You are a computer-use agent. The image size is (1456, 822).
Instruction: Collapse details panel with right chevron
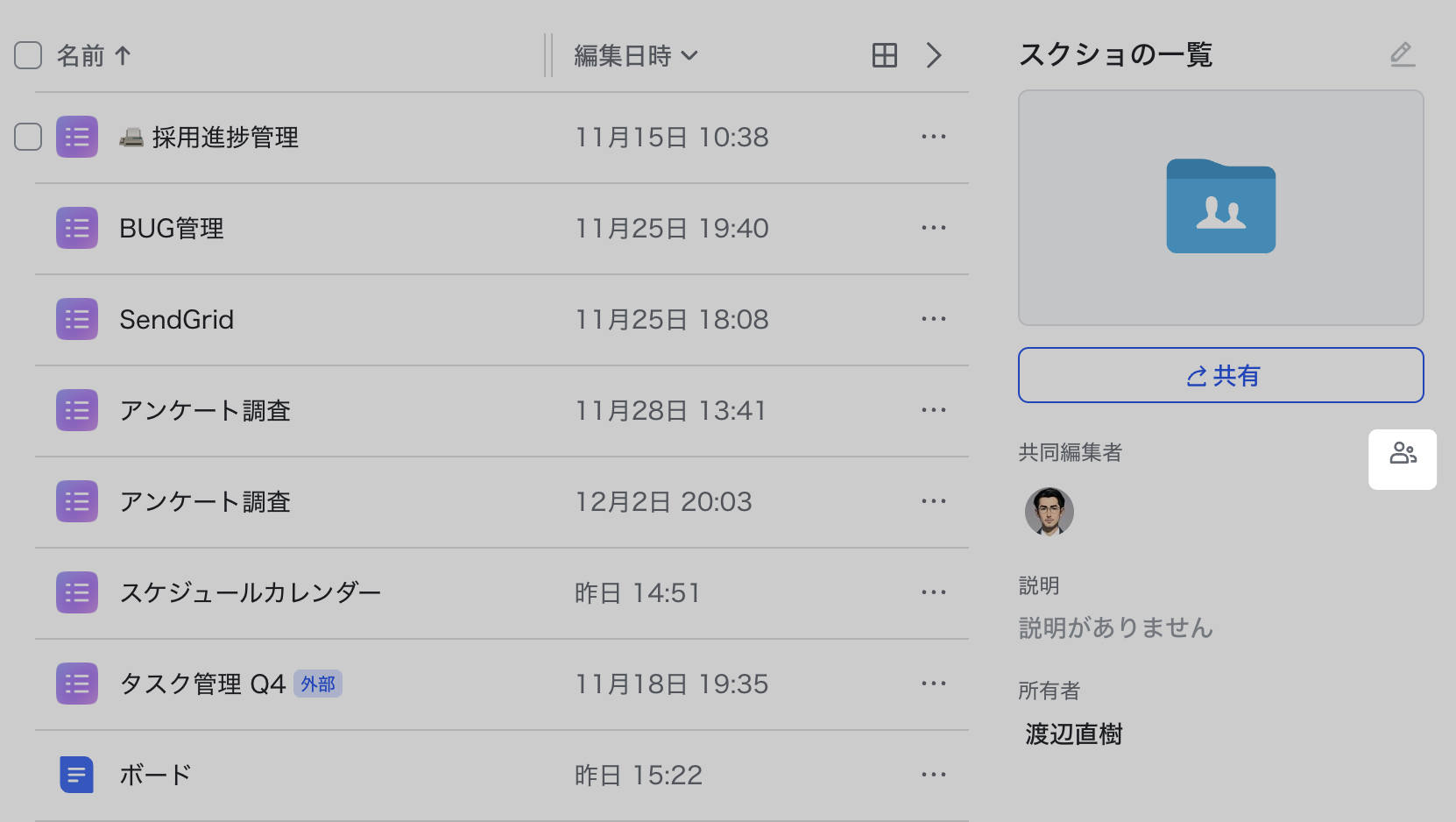tap(934, 55)
